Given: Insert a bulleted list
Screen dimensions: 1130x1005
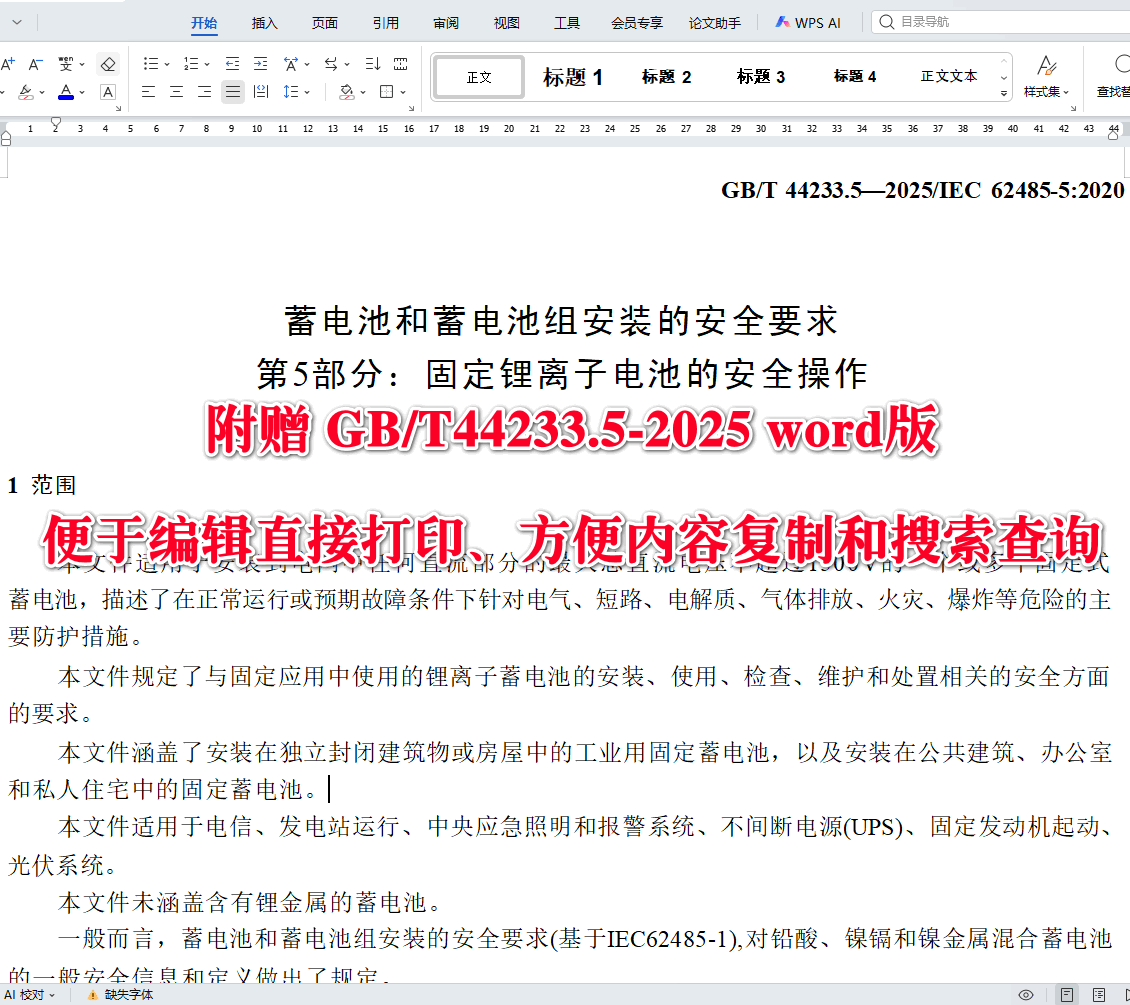Looking at the screenshot, I should (150, 64).
